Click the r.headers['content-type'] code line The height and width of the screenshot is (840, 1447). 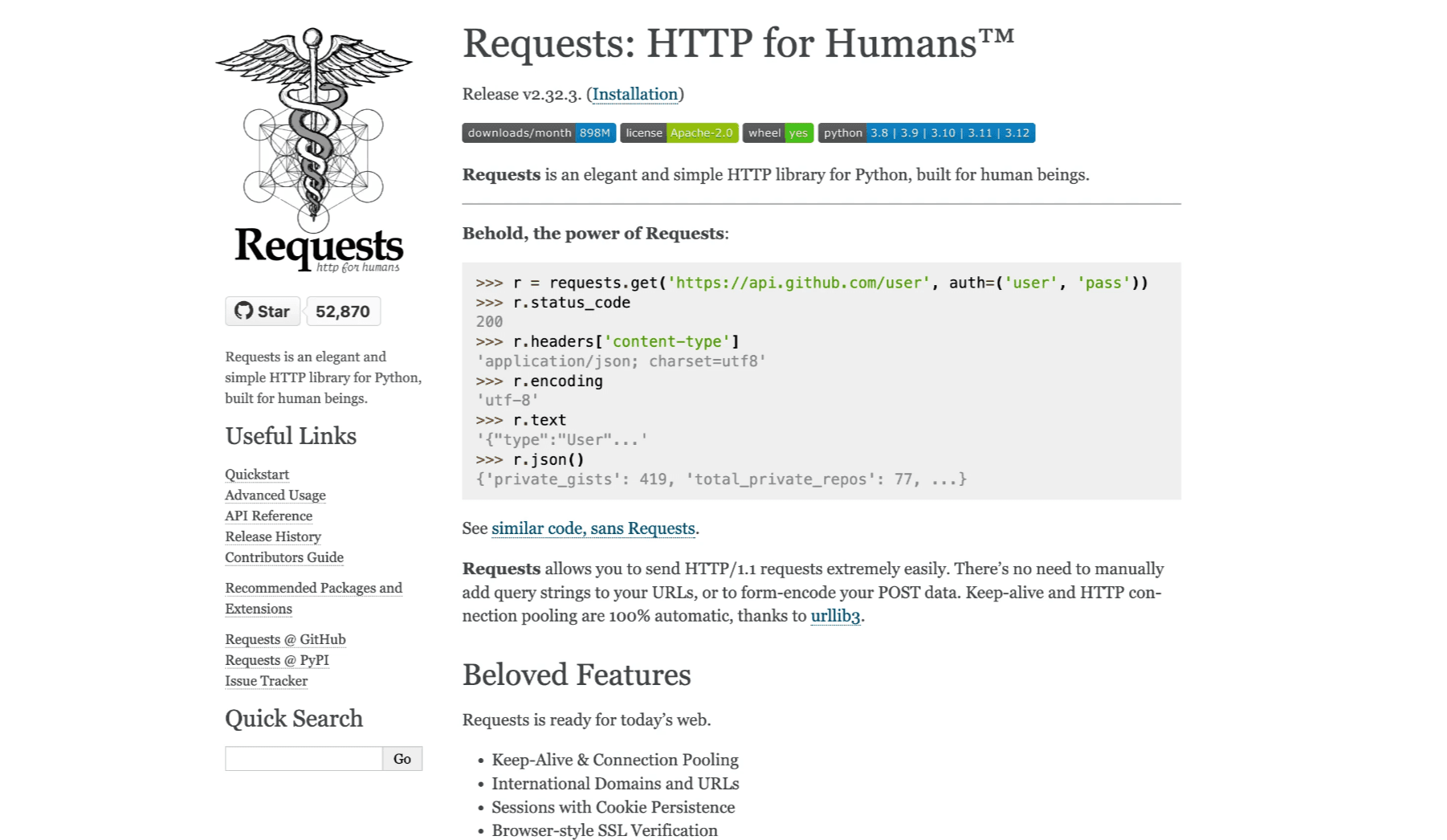click(x=607, y=342)
